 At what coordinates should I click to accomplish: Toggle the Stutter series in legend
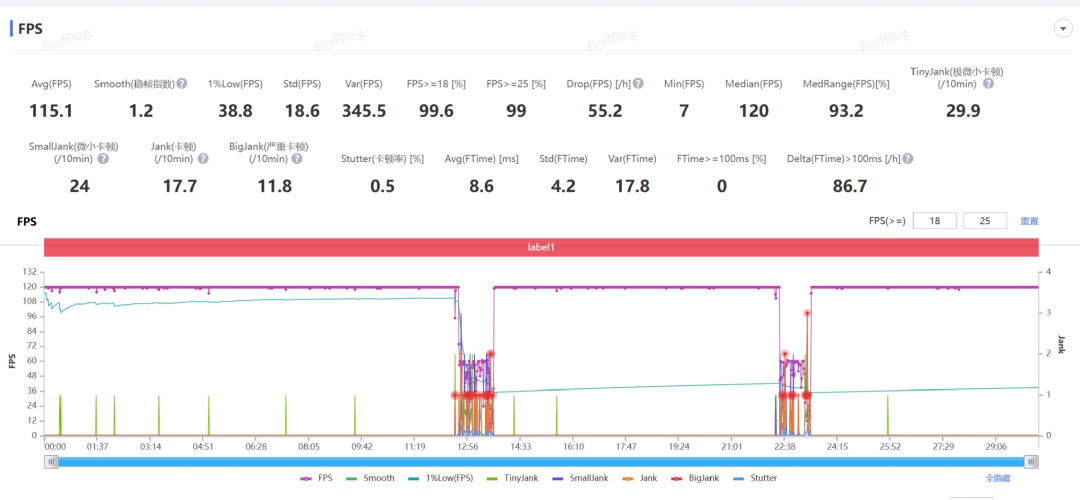point(754,477)
